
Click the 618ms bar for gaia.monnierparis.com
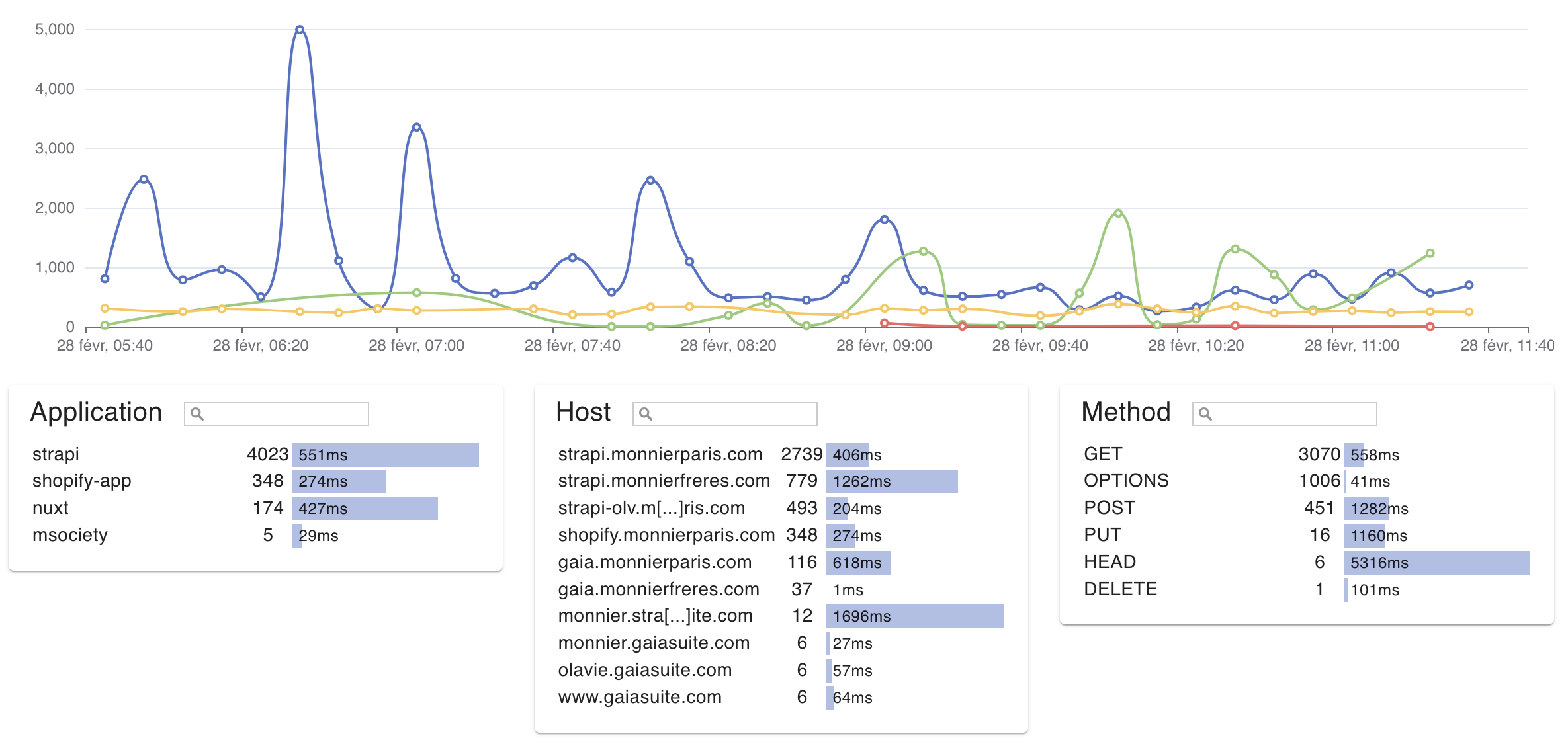click(858, 563)
